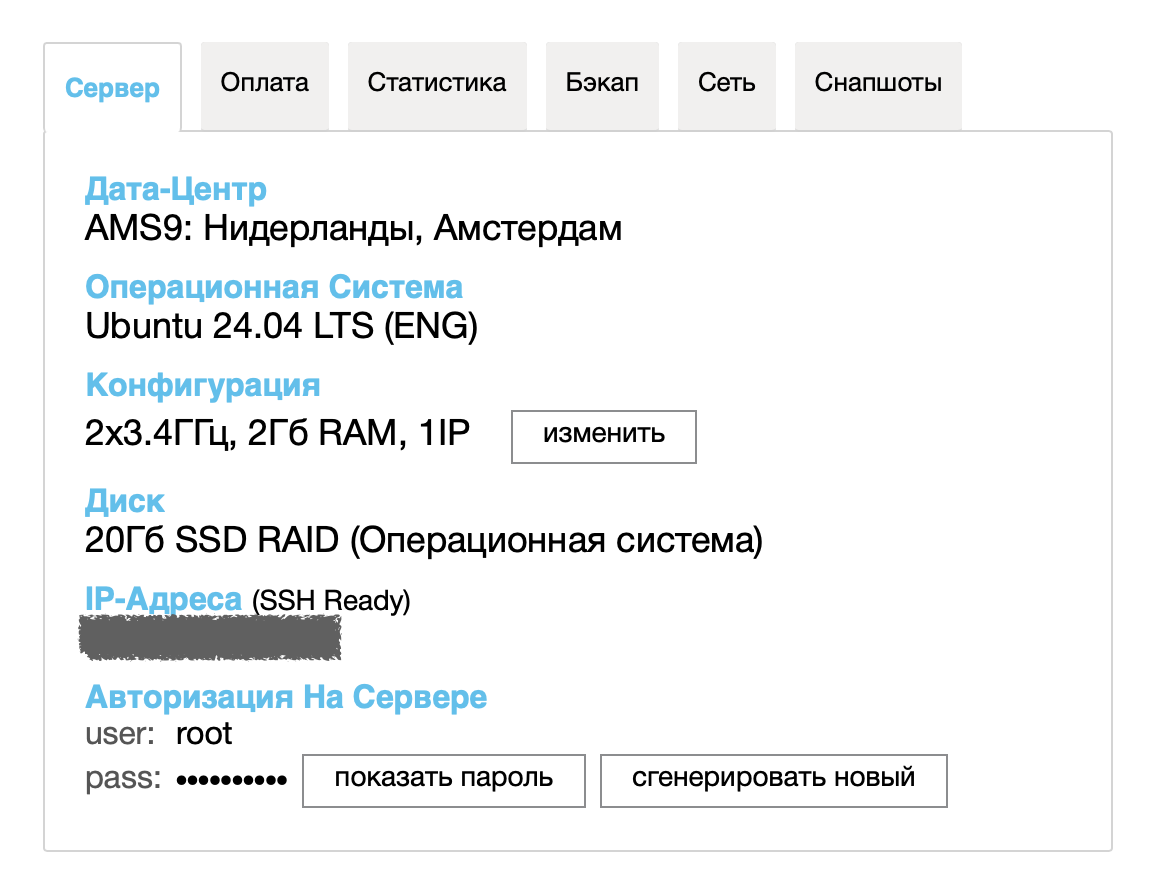Open the Снапшоты tab
This screenshot has width=1152, height=894.
pyautogui.click(x=878, y=83)
